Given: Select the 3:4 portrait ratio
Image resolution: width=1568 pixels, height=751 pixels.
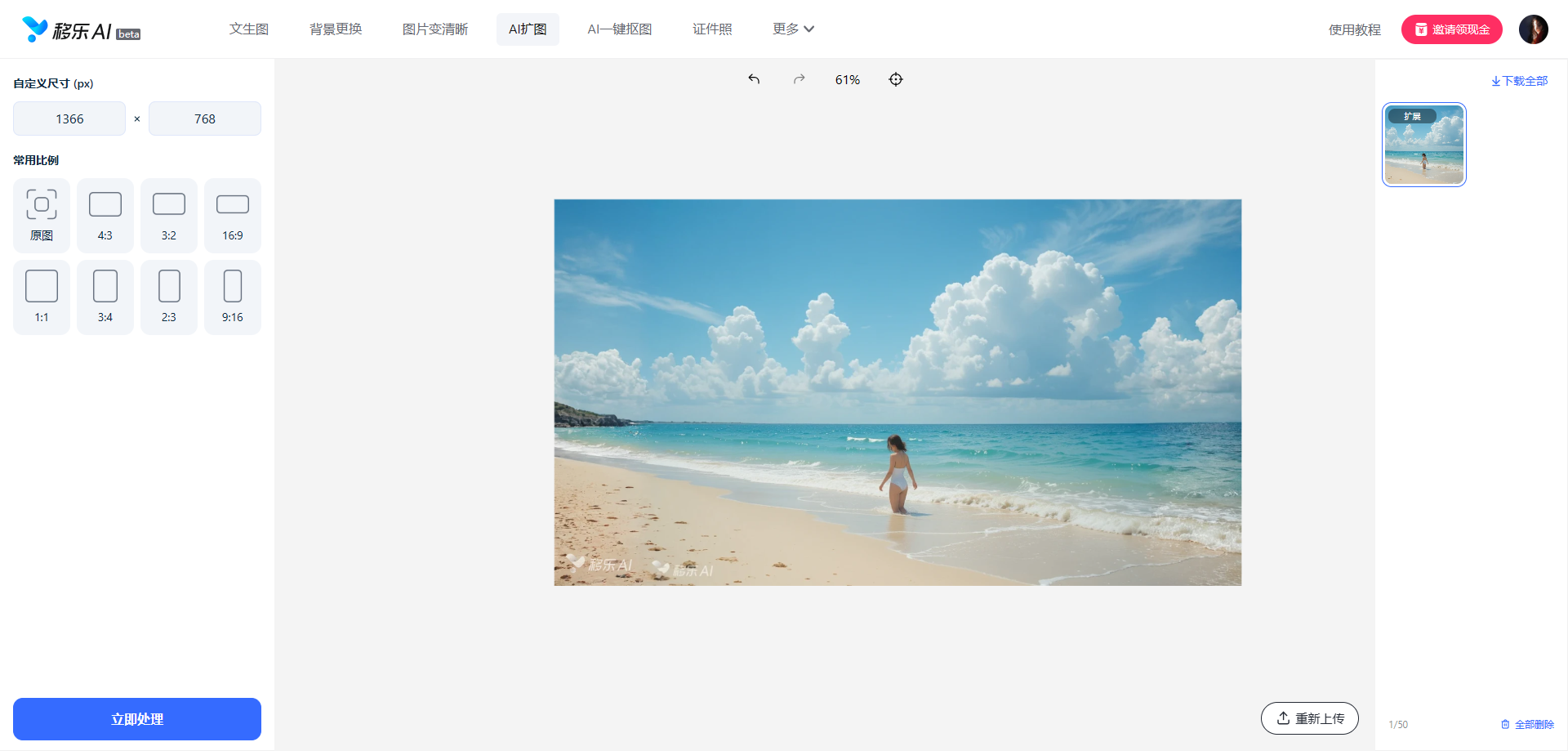Looking at the screenshot, I should tap(105, 297).
